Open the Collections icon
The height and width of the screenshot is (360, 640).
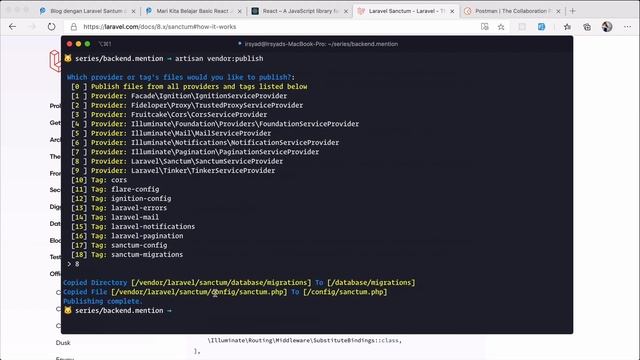click(x=587, y=27)
